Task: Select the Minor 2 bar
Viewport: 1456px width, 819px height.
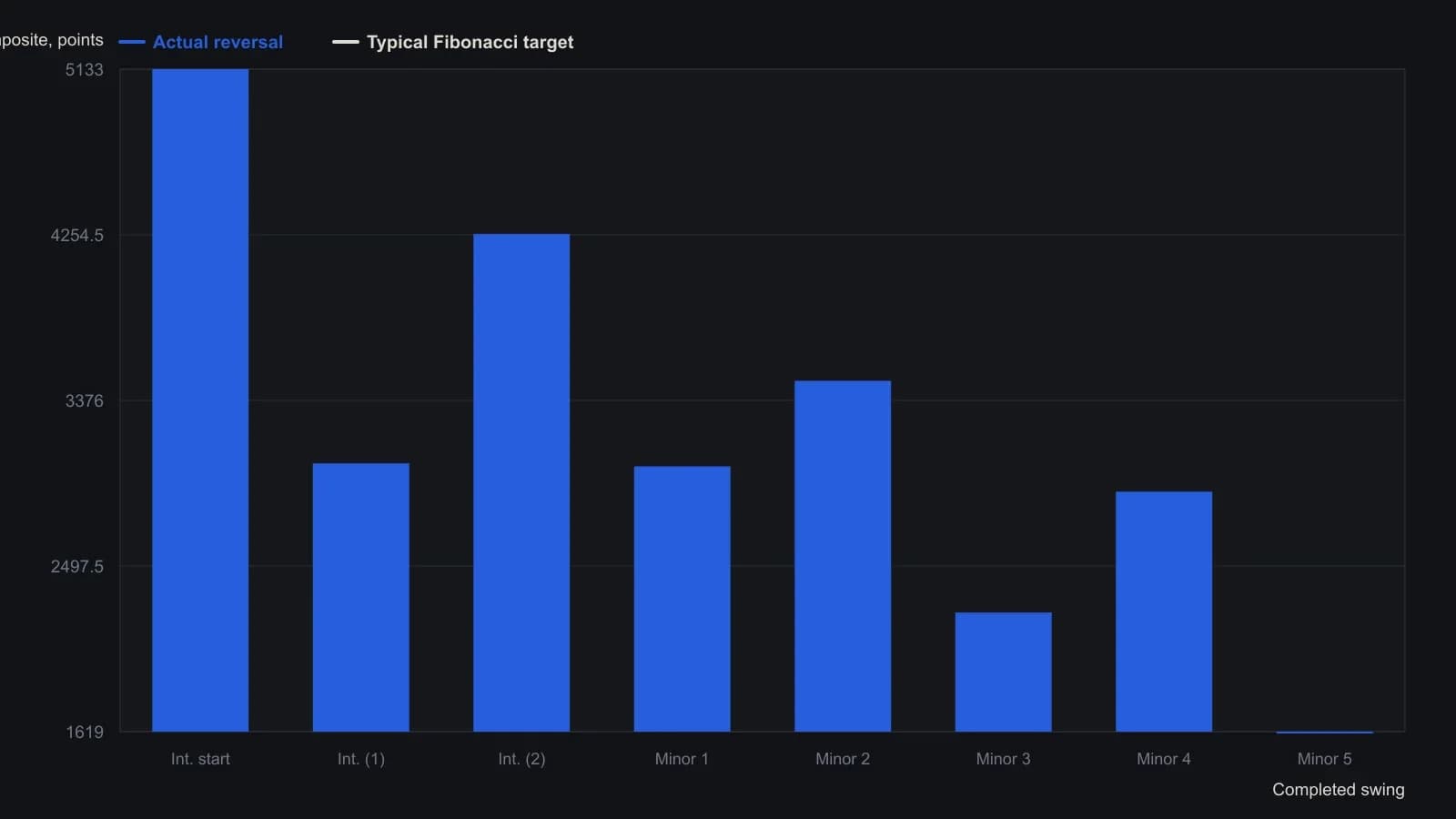Action: coord(843,556)
